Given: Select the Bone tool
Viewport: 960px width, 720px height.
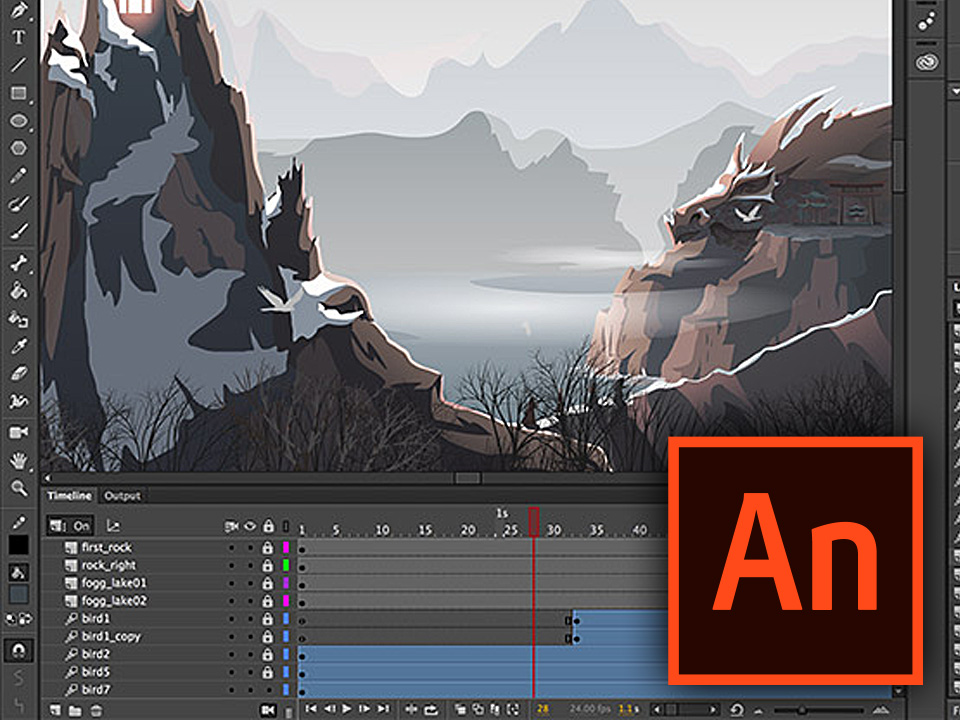Looking at the screenshot, I should coord(19,263).
